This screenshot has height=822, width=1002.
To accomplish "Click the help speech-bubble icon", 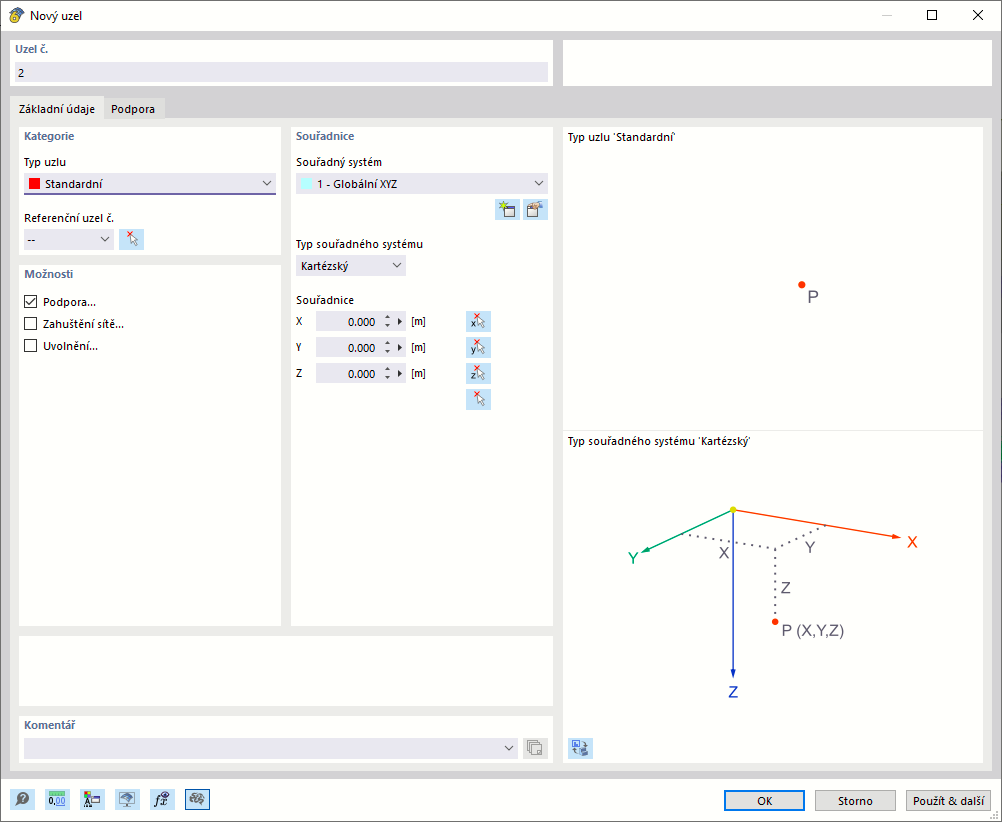I will (22, 799).
